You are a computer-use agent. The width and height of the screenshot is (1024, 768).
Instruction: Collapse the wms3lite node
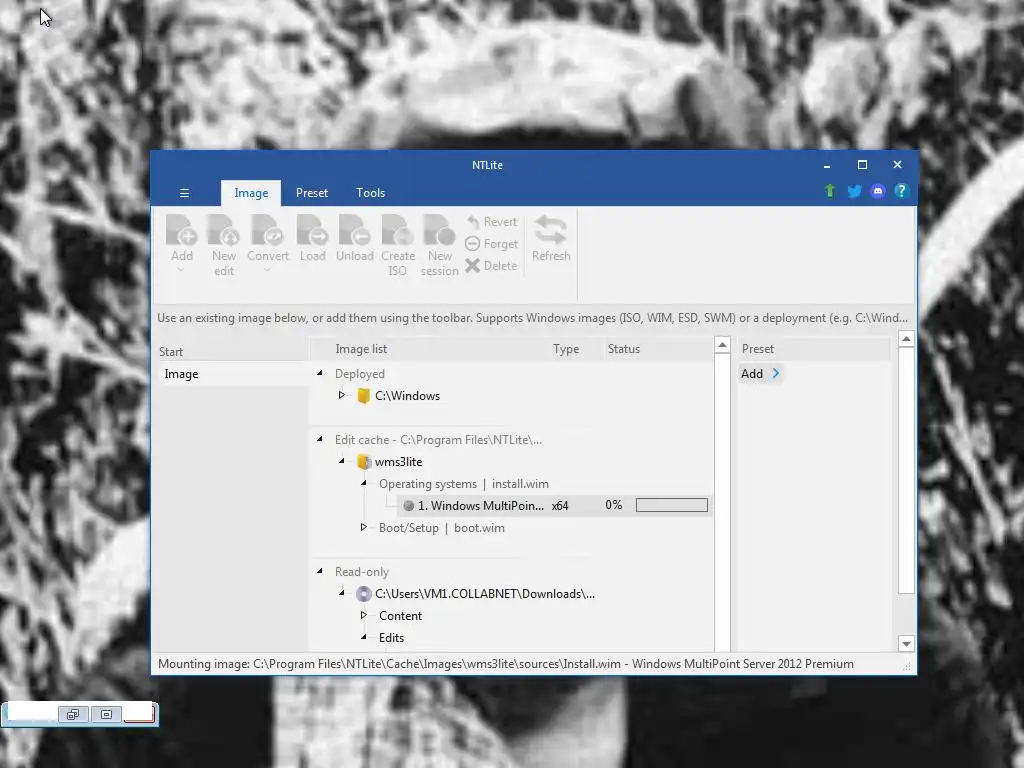click(342, 461)
